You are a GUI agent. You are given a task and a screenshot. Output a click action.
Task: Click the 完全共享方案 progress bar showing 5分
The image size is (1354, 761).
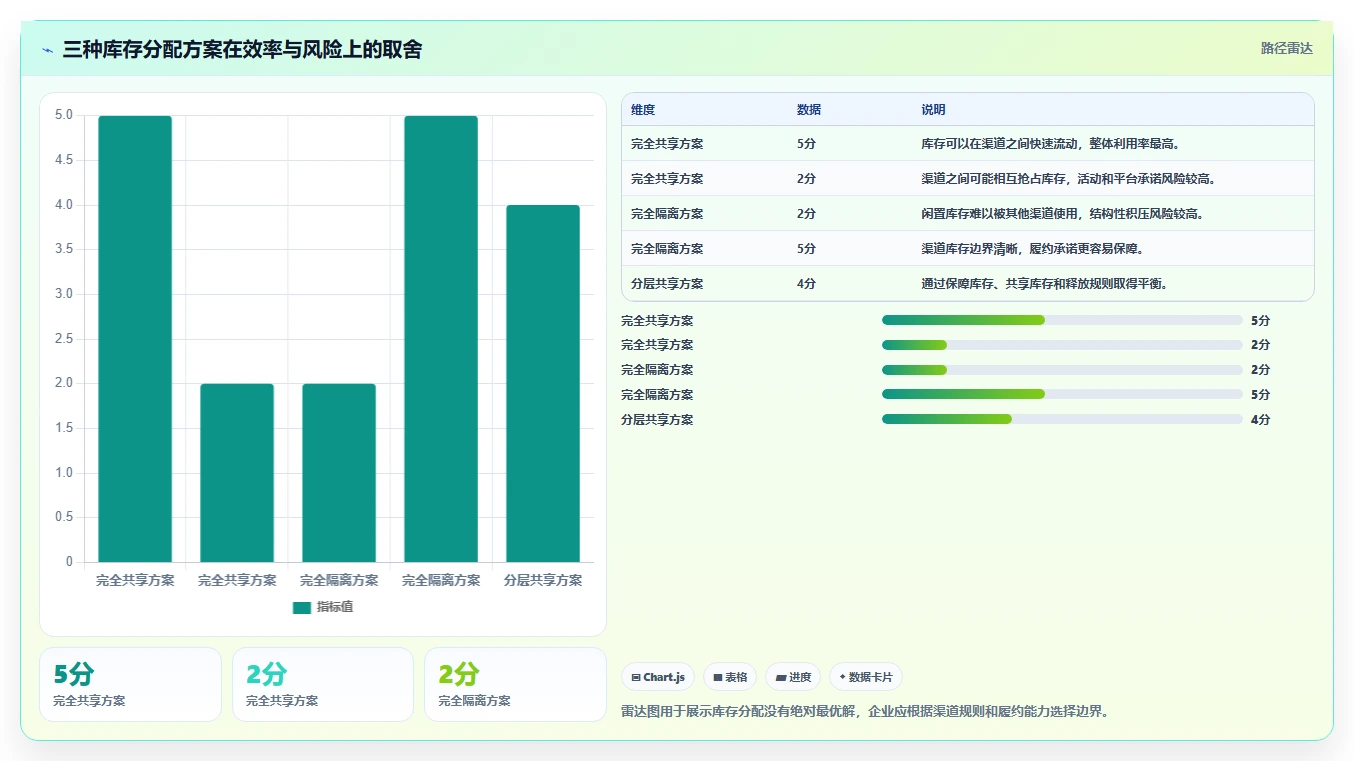1062,320
